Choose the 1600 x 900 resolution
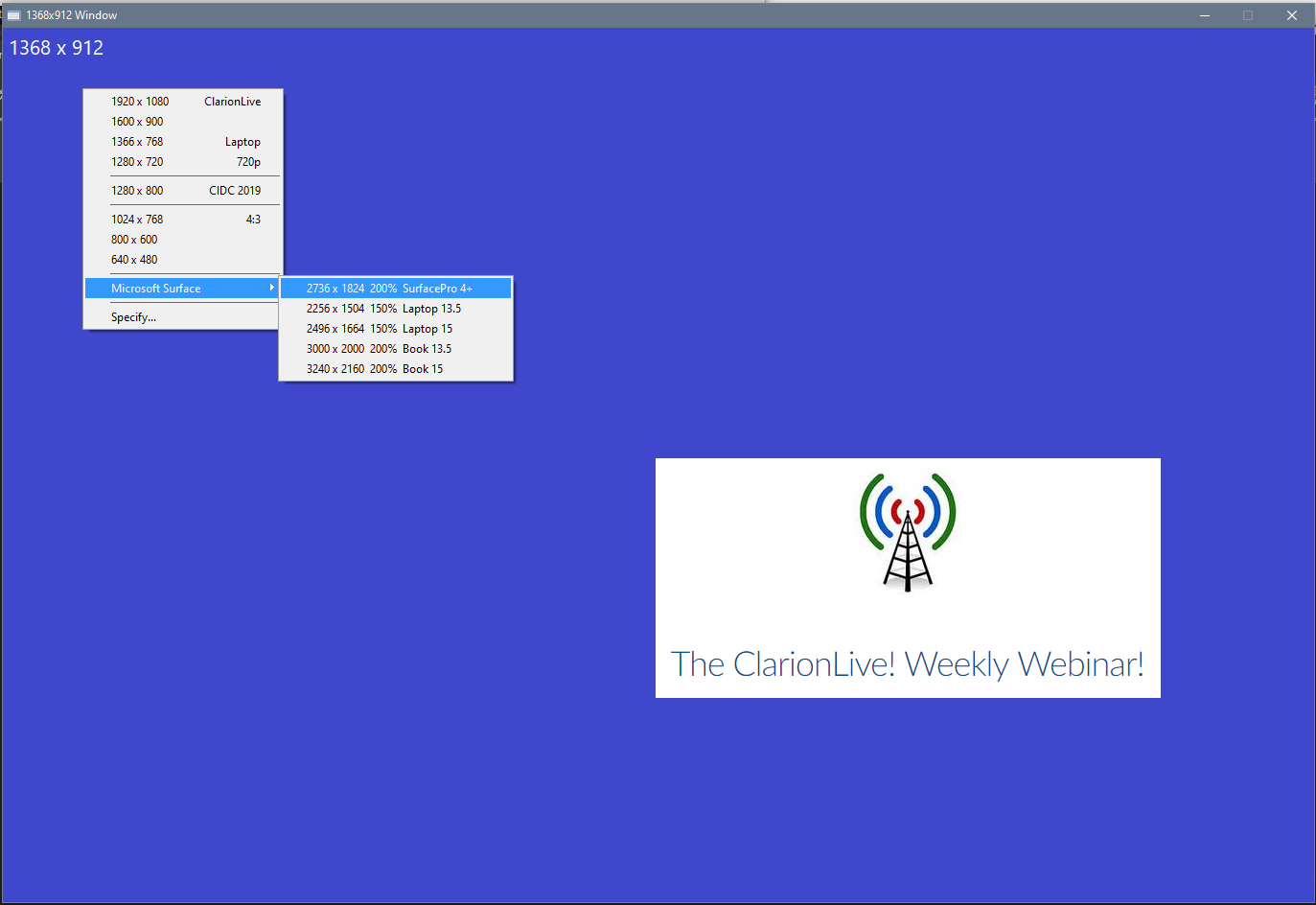This screenshot has height=905, width=1316. (184, 122)
